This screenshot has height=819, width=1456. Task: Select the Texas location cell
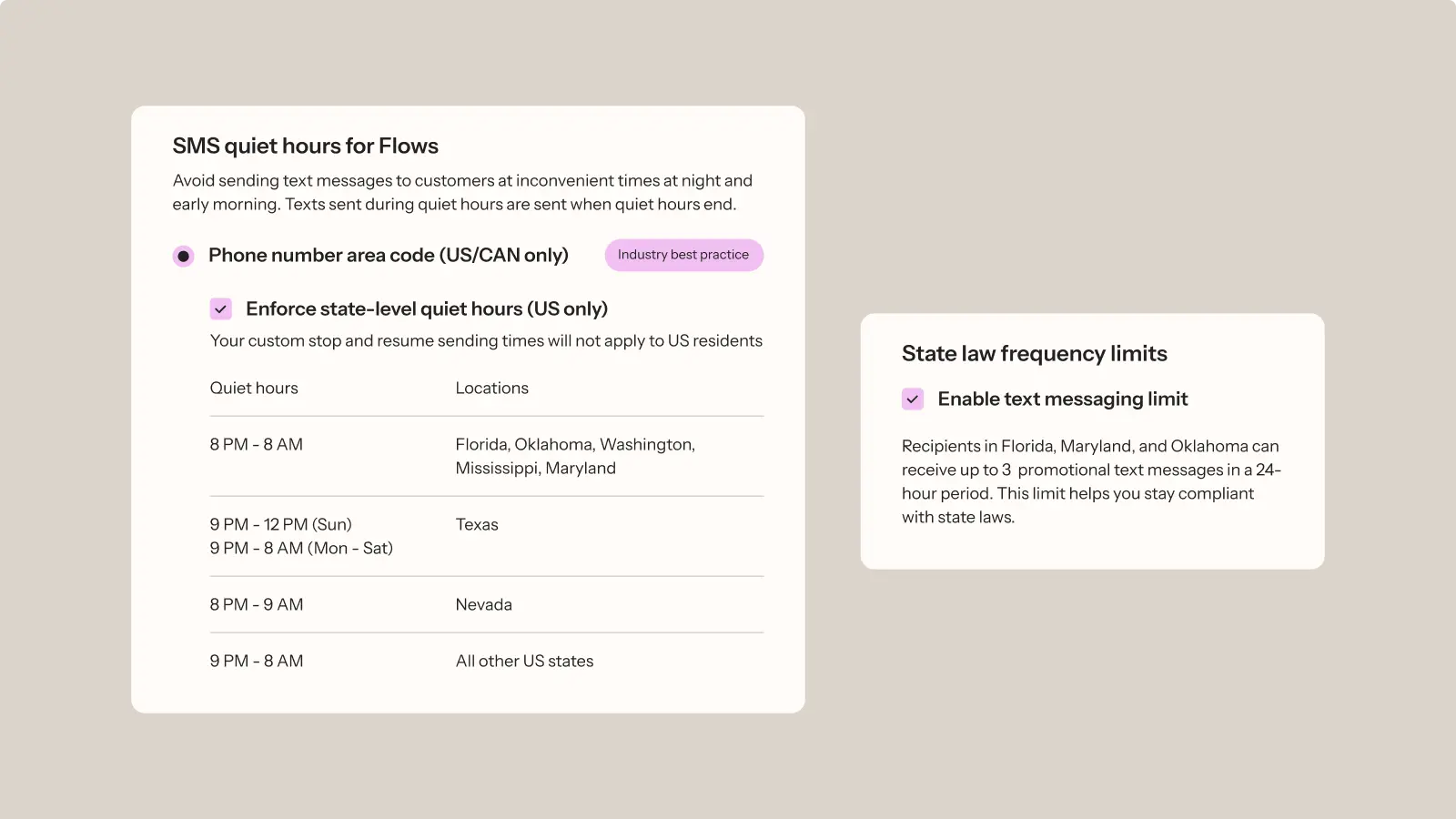478,525
